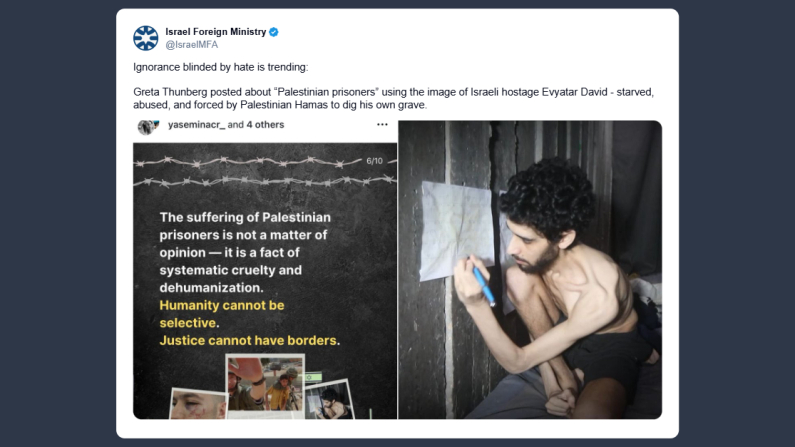The width and height of the screenshot is (795, 447).
Task: Open the left slide image with white text
Action: click(x=265, y=281)
